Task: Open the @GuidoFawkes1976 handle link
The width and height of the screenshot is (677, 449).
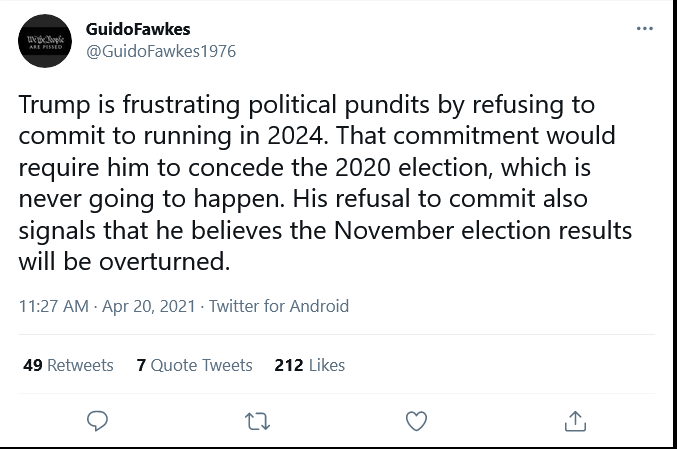Action: (x=161, y=51)
